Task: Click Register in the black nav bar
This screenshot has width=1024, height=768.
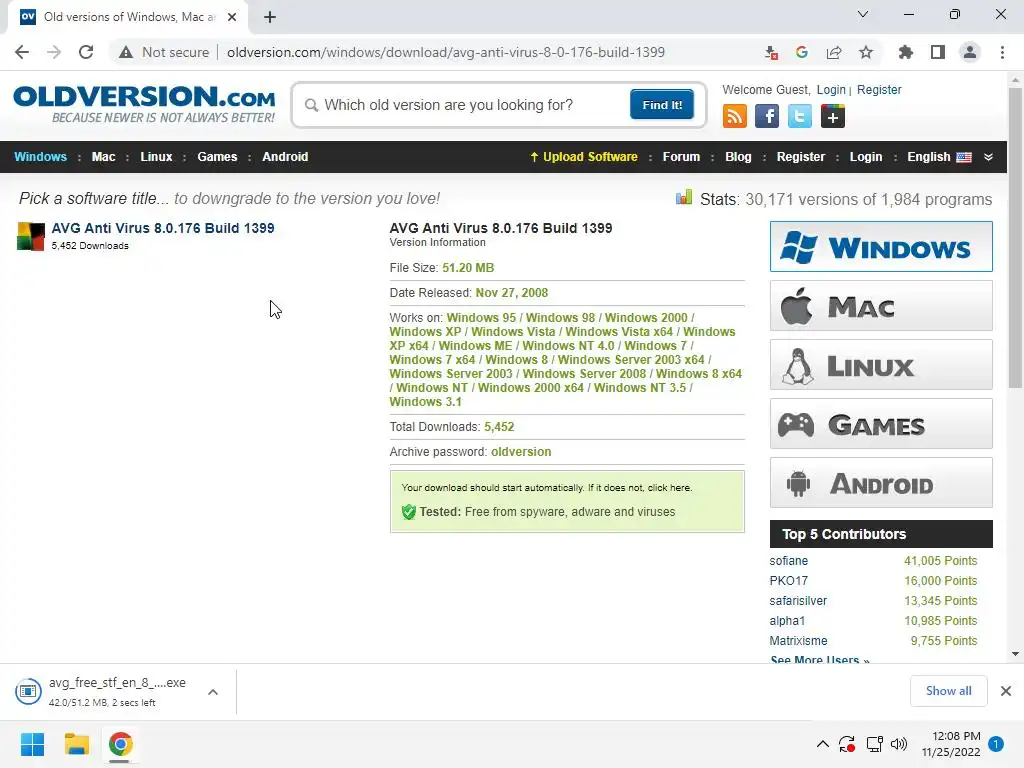Action: click(x=801, y=157)
